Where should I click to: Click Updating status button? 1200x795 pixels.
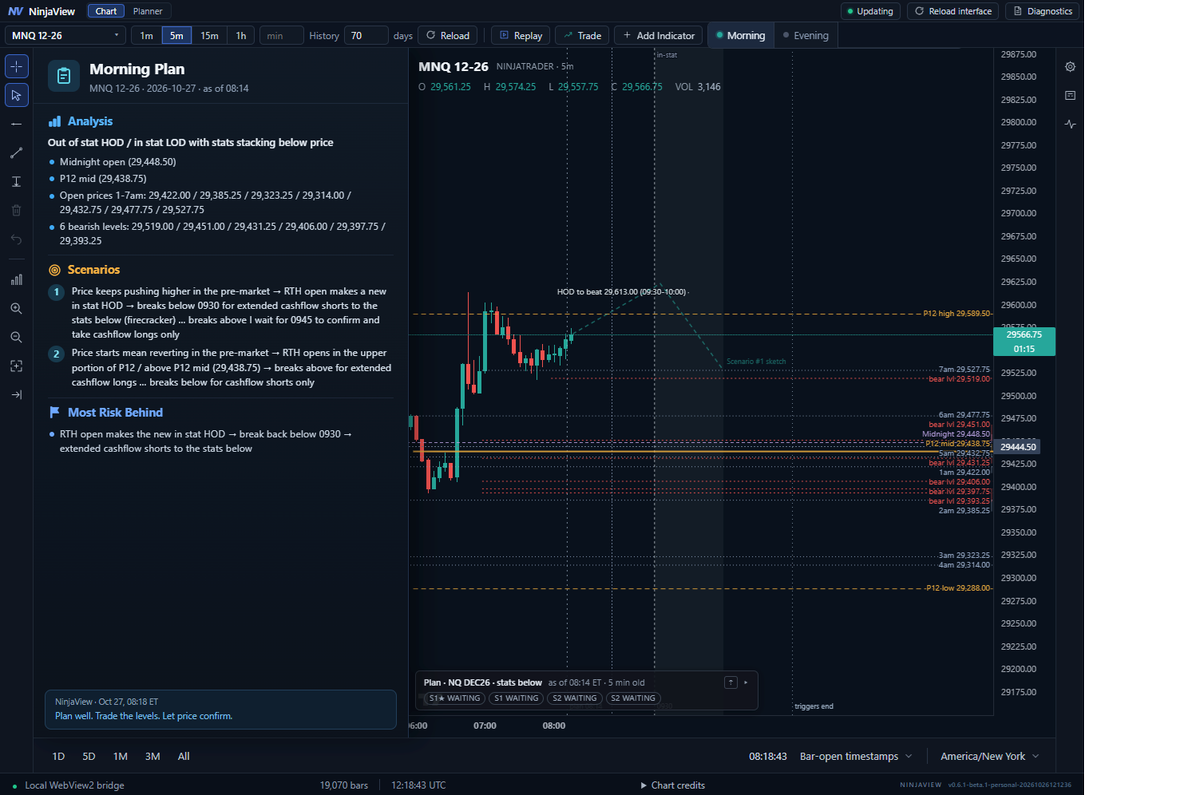coord(869,11)
